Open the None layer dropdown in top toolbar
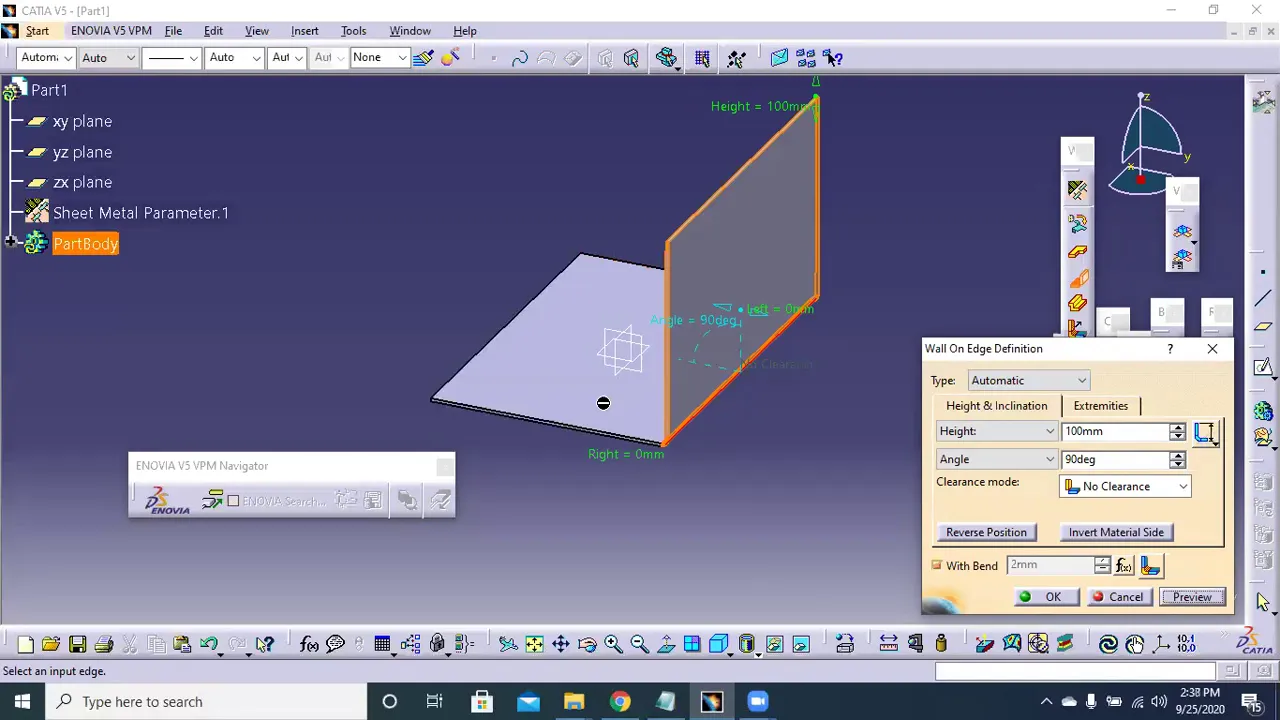 [x=379, y=58]
